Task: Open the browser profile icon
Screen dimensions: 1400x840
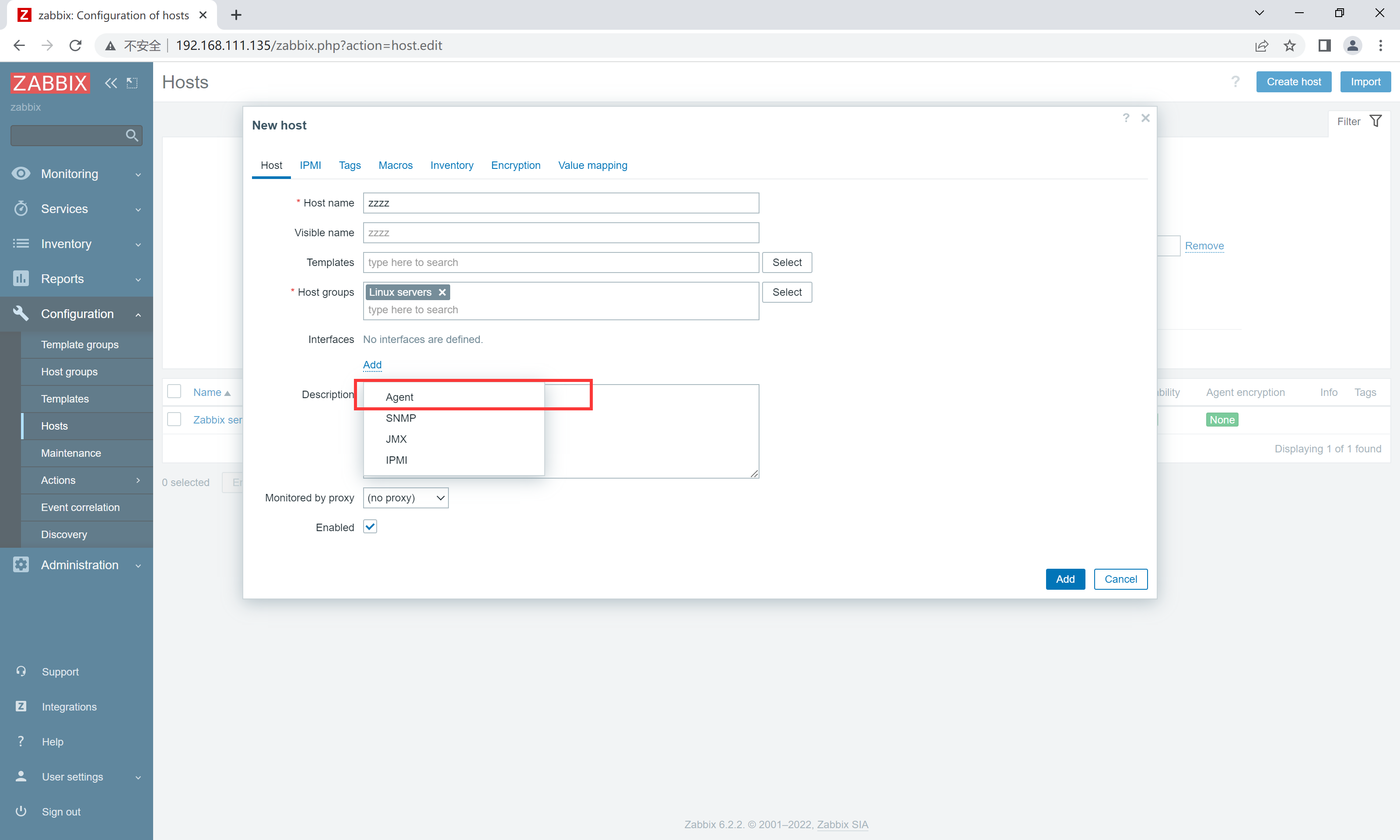Action: (1352, 45)
